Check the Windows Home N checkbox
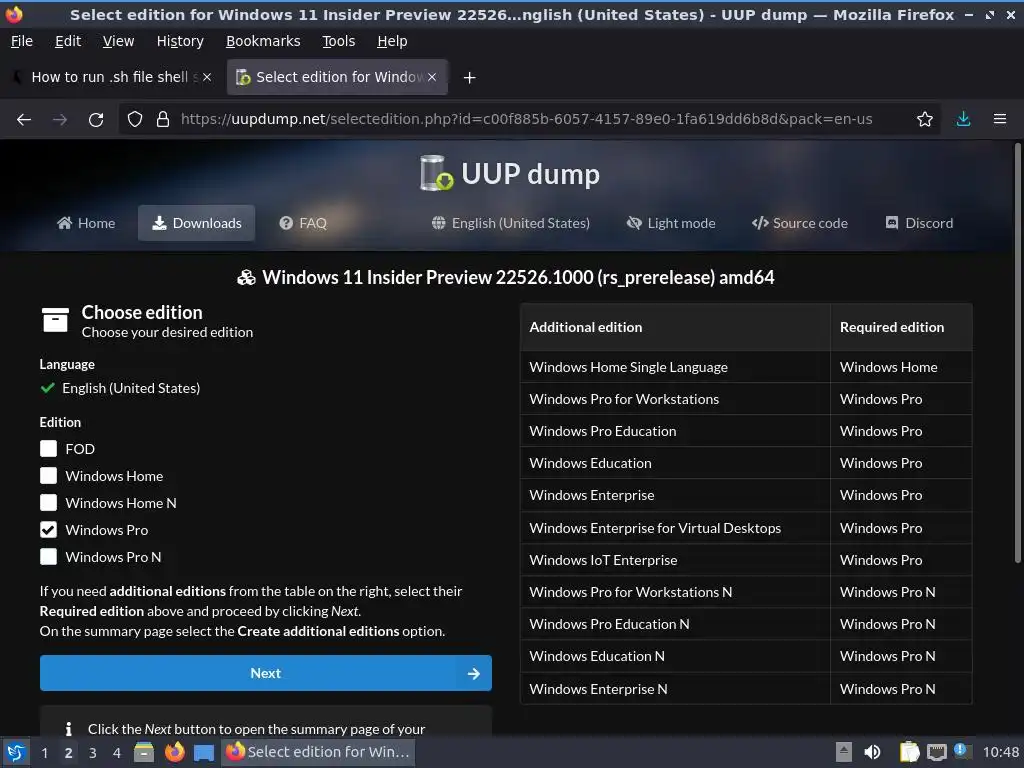This screenshot has width=1024, height=768. pos(48,503)
